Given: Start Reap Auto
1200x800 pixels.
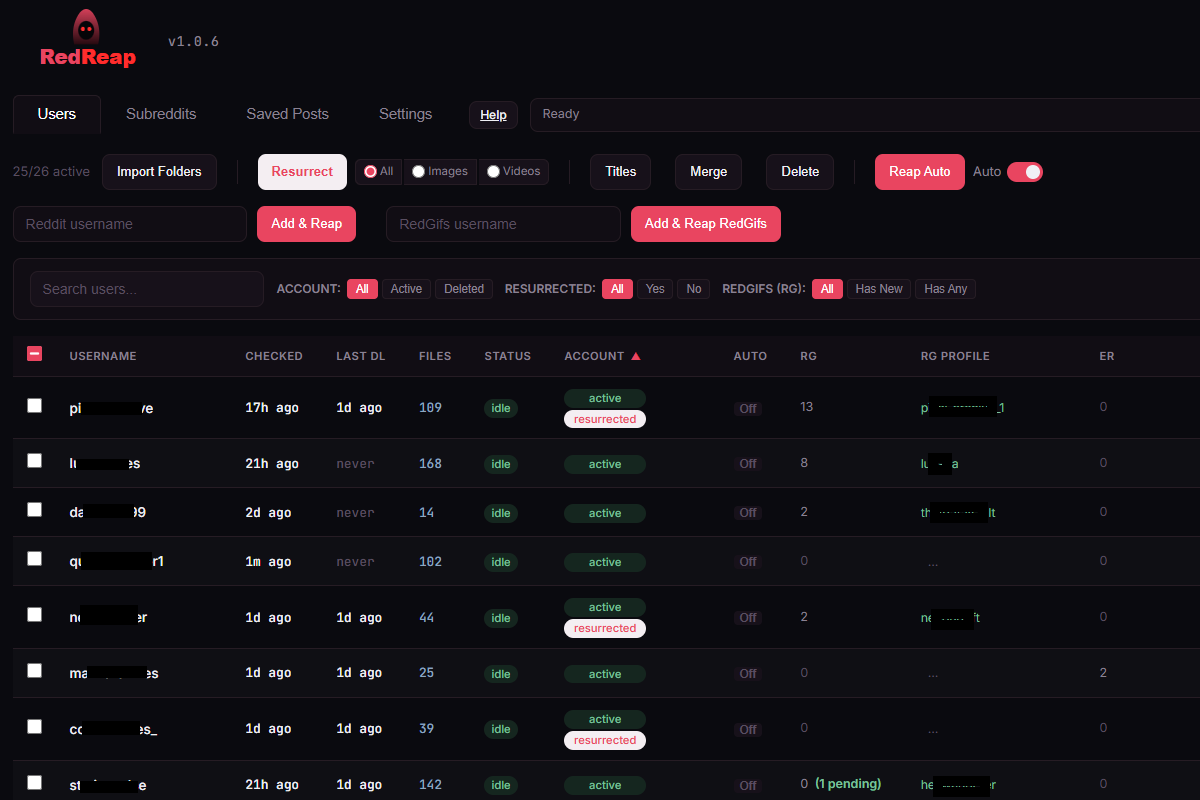Looking at the screenshot, I should pos(920,172).
